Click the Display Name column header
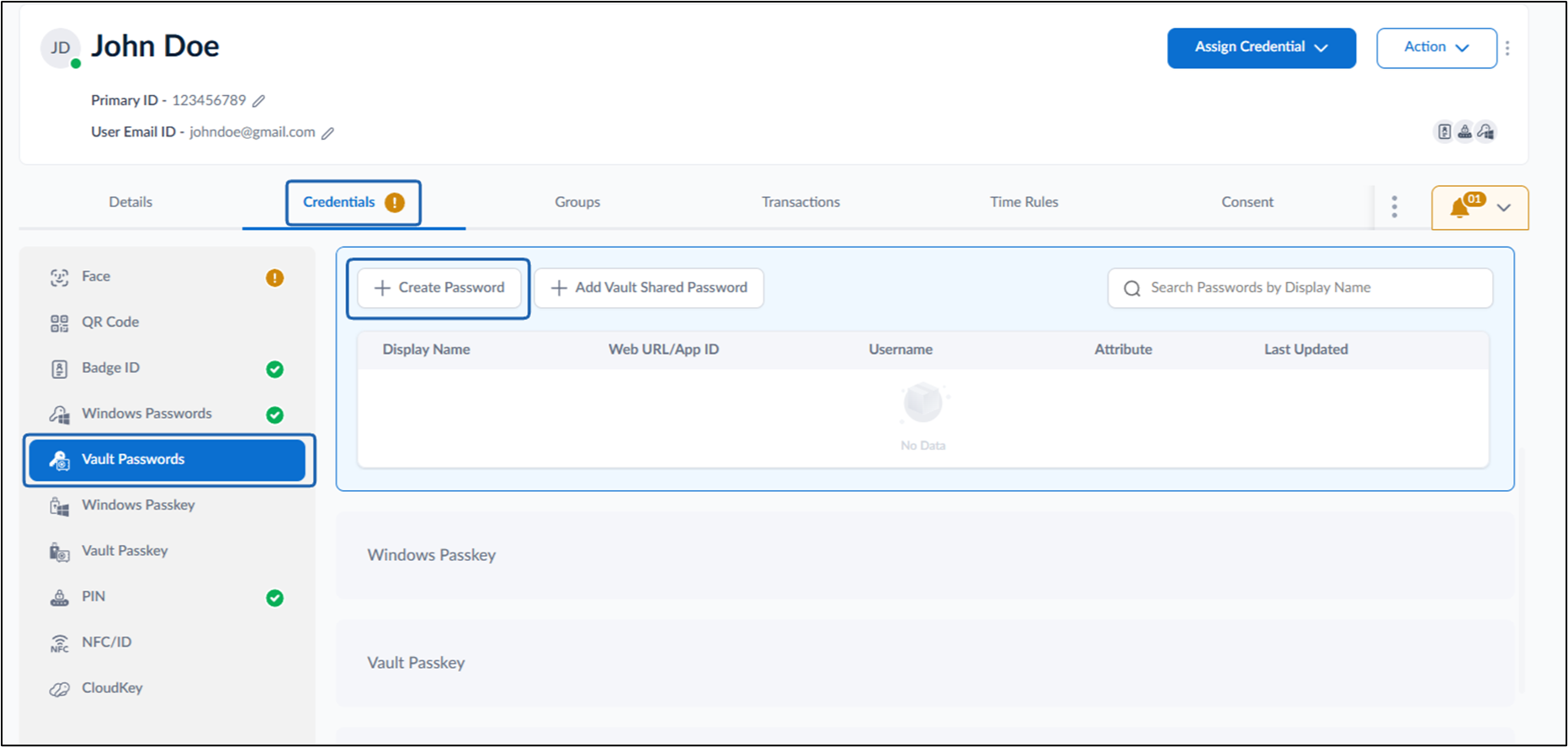Screen dimensions: 1568x747 [x=427, y=349]
